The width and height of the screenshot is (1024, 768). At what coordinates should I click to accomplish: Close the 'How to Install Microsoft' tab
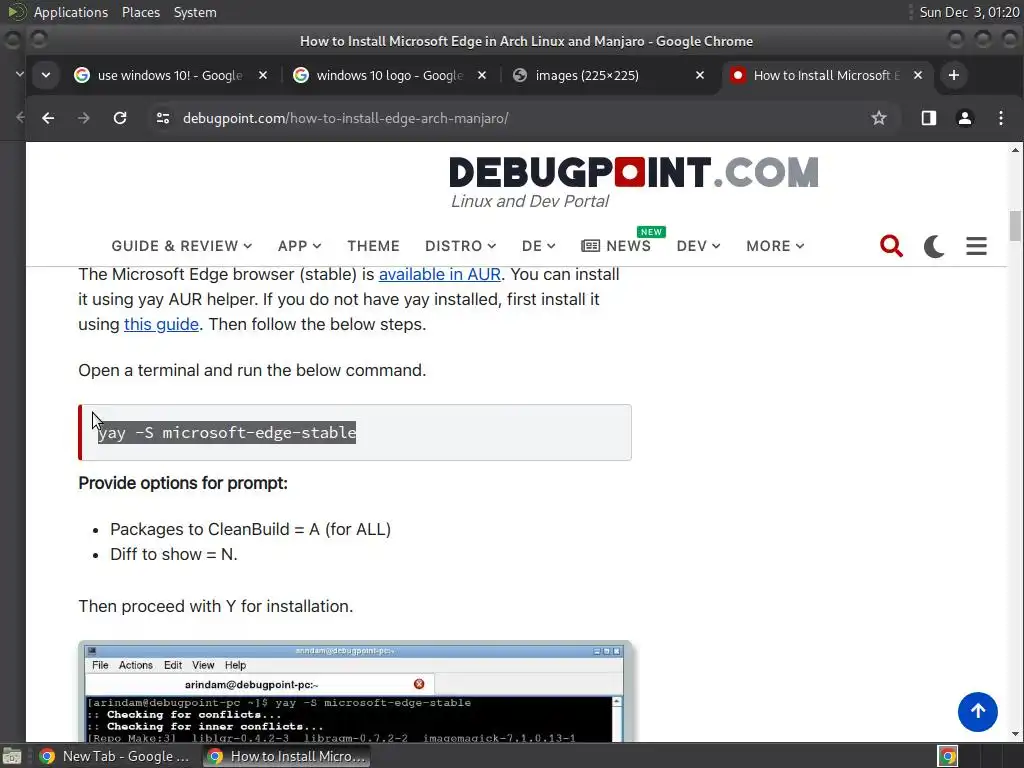point(918,75)
